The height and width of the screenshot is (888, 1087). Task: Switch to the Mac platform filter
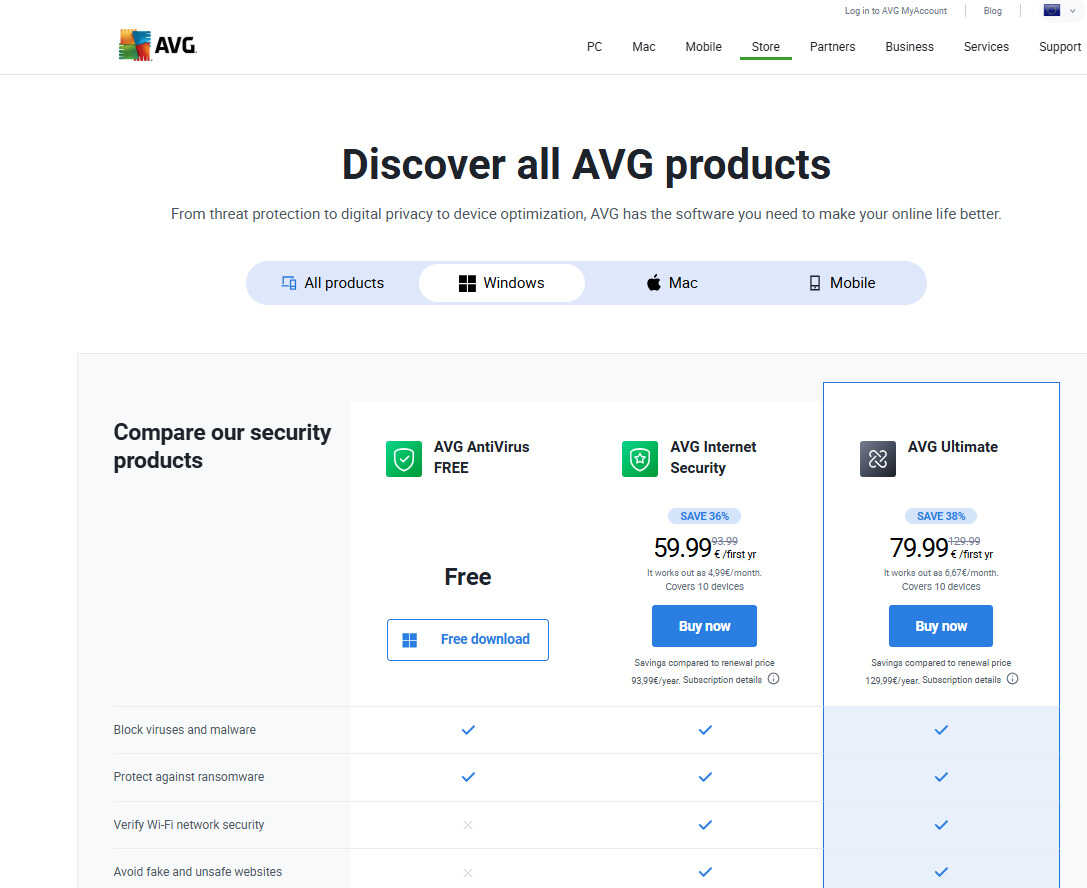tap(671, 283)
